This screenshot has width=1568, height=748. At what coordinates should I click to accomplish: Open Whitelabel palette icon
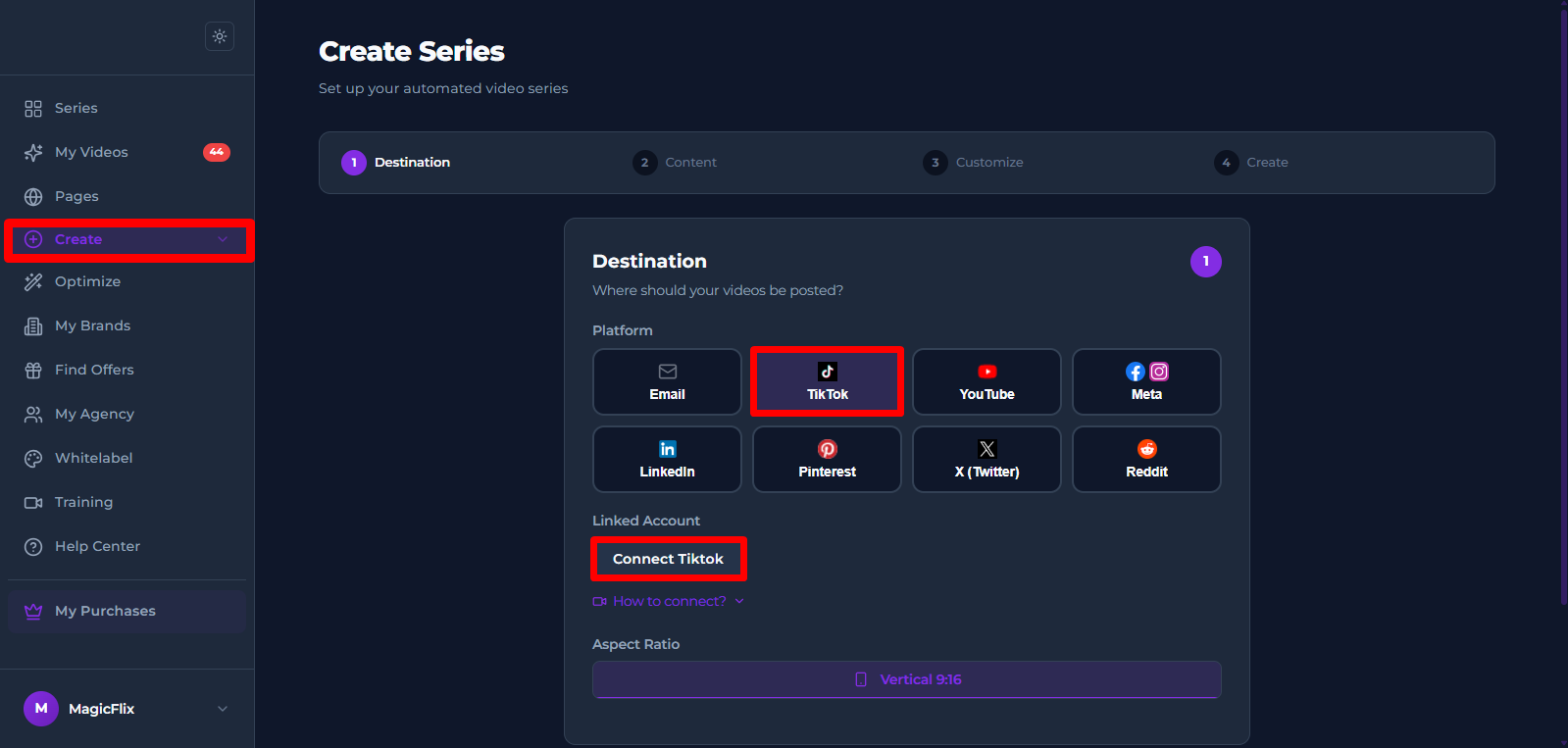(x=33, y=458)
